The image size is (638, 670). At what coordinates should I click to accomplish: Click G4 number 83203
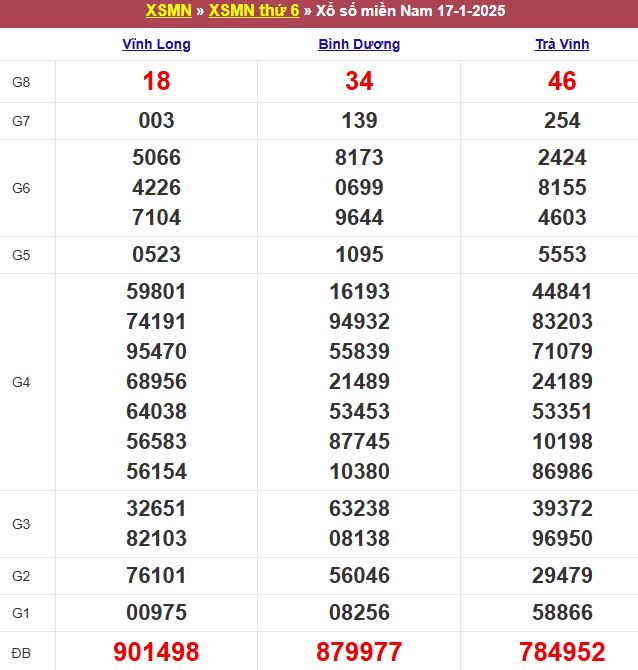point(562,321)
